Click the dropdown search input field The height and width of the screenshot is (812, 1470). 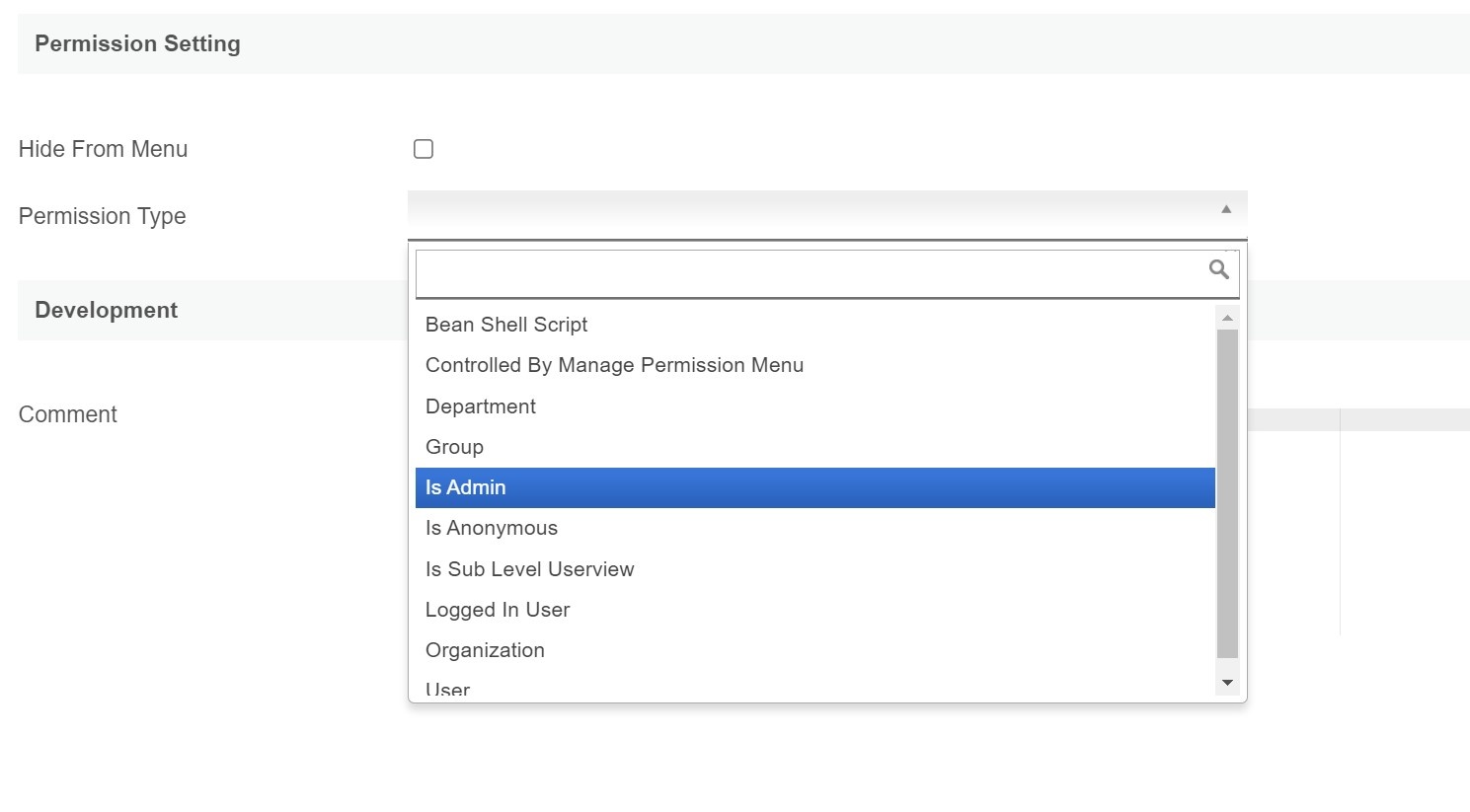point(810,272)
